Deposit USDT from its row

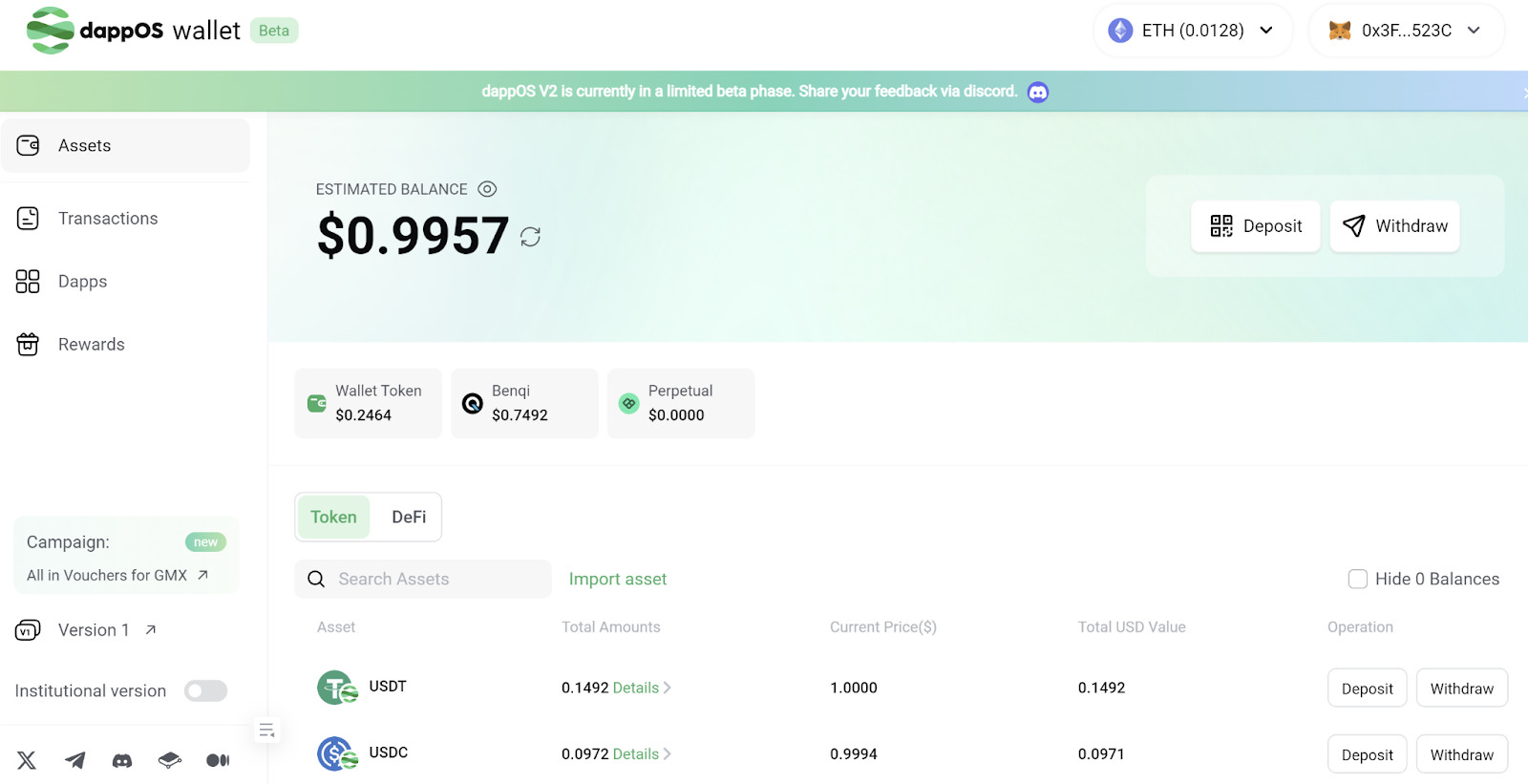click(1368, 688)
